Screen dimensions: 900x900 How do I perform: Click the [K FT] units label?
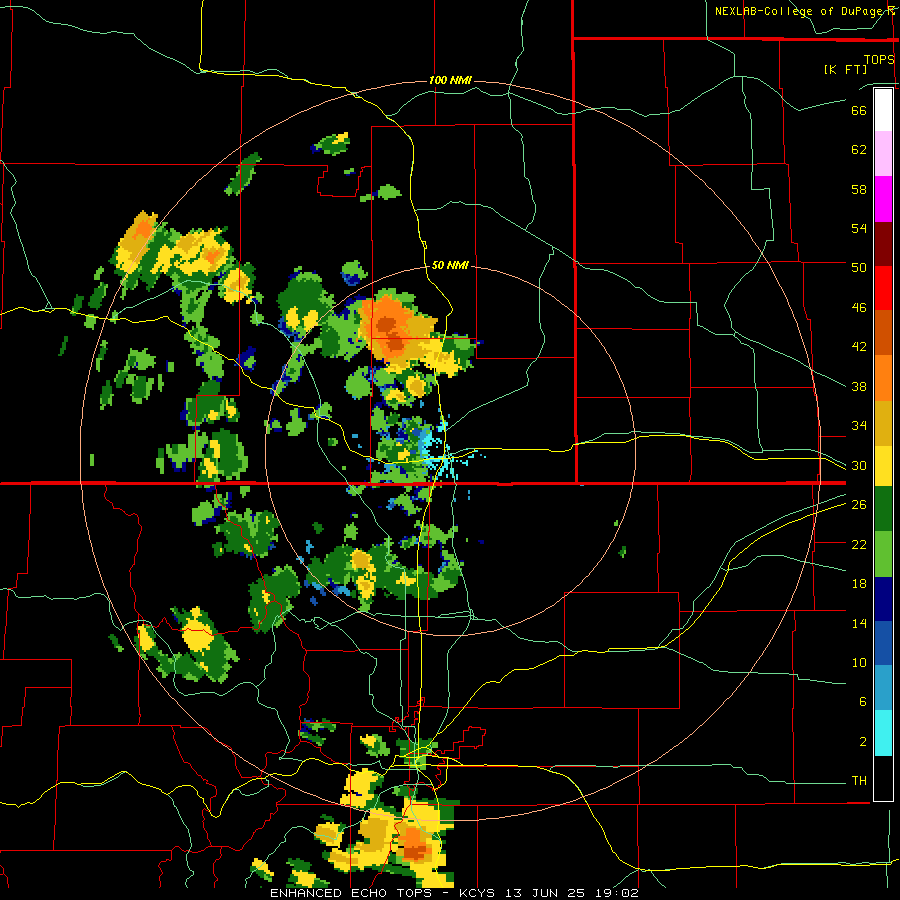coord(845,69)
